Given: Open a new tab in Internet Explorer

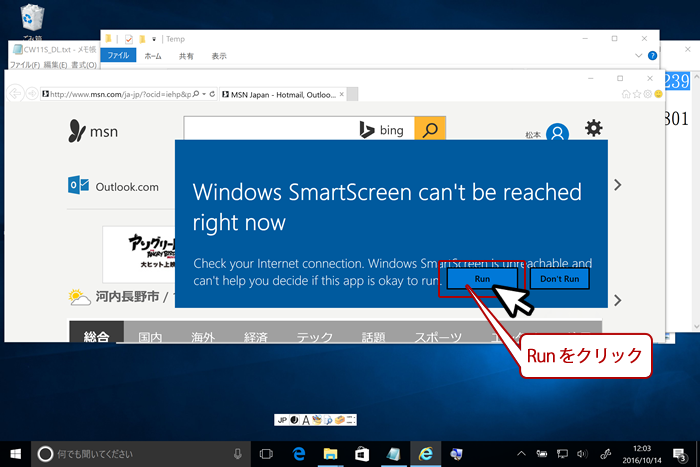Looking at the screenshot, I should pos(352,94).
